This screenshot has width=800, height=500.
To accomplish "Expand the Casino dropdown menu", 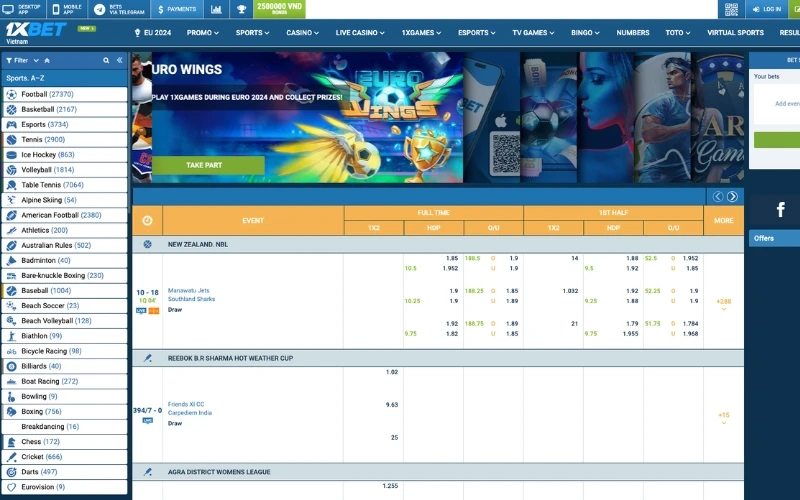I will pyautogui.click(x=302, y=33).
